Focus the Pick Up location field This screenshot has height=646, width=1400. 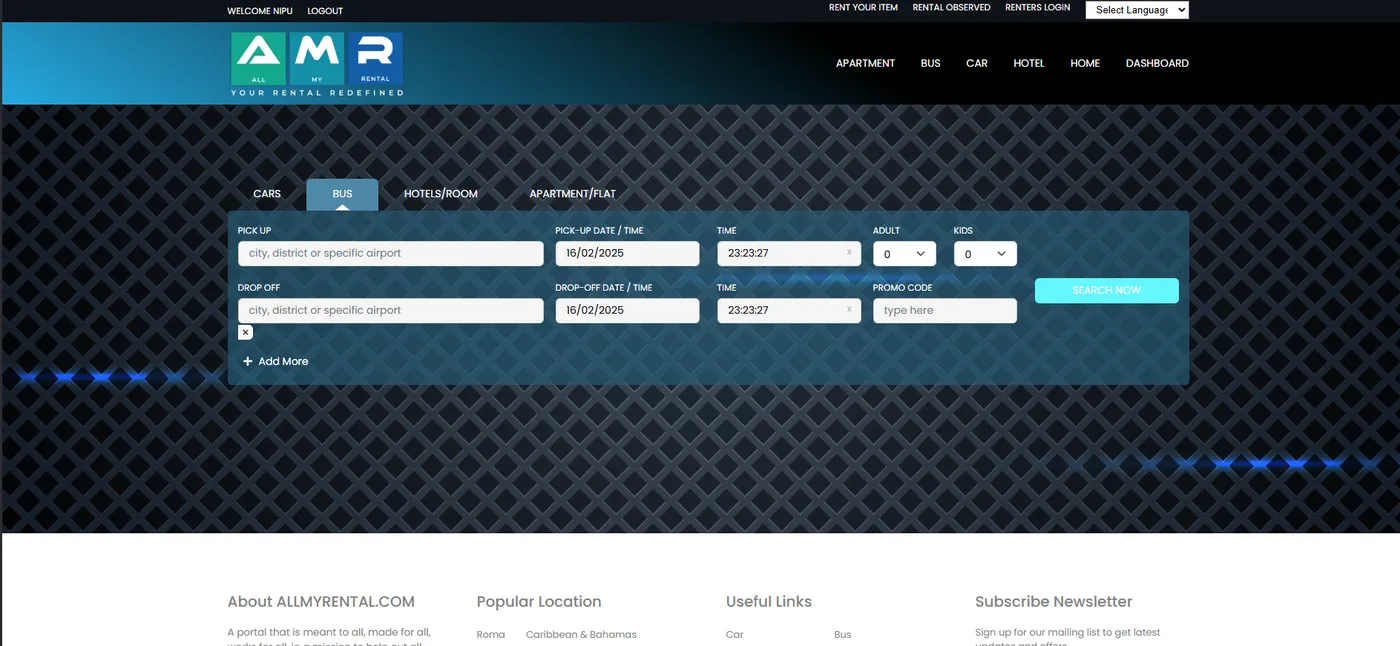click(391, 254)
